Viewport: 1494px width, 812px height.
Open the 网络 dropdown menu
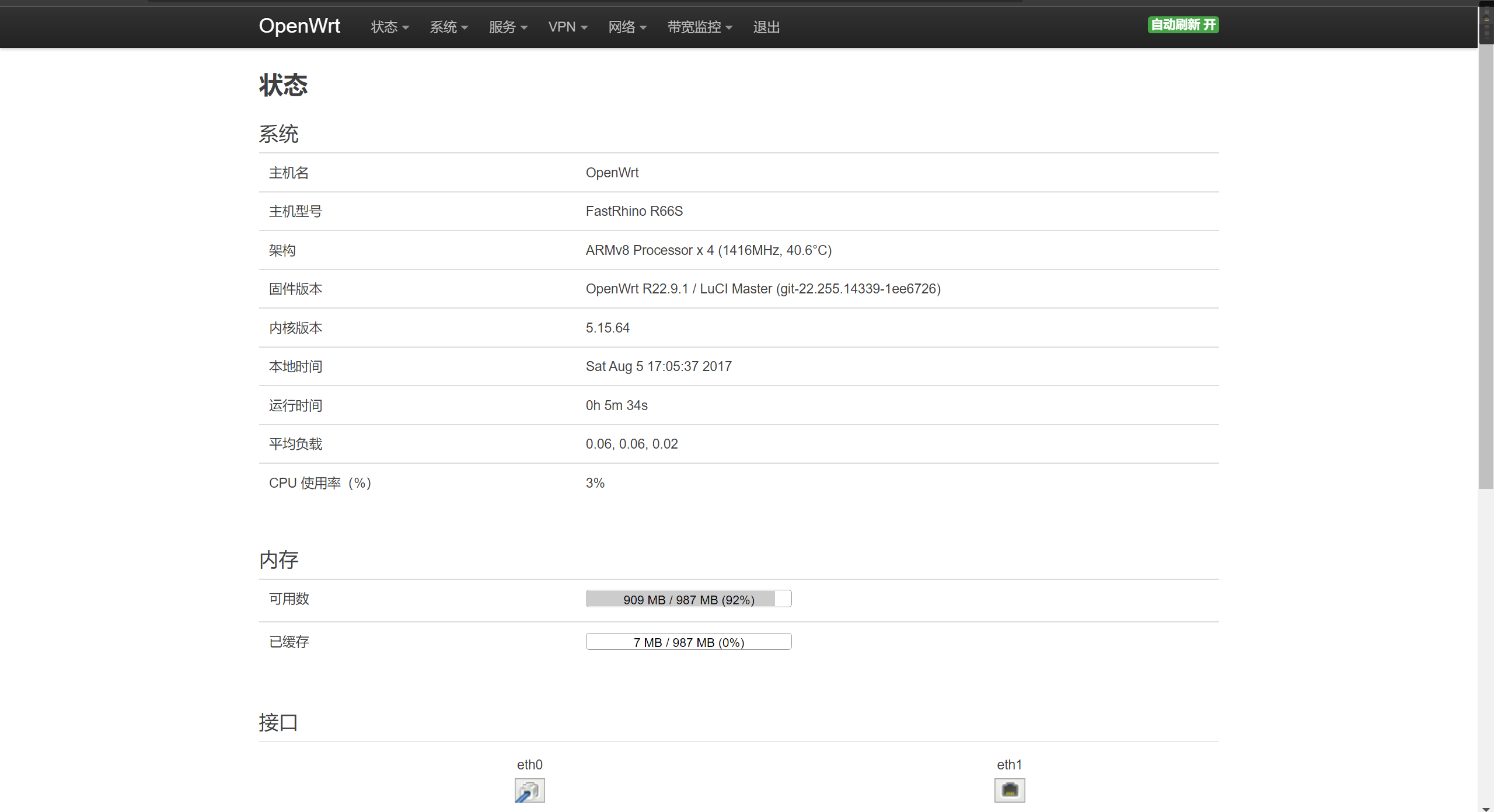click(x=627, y=27)
